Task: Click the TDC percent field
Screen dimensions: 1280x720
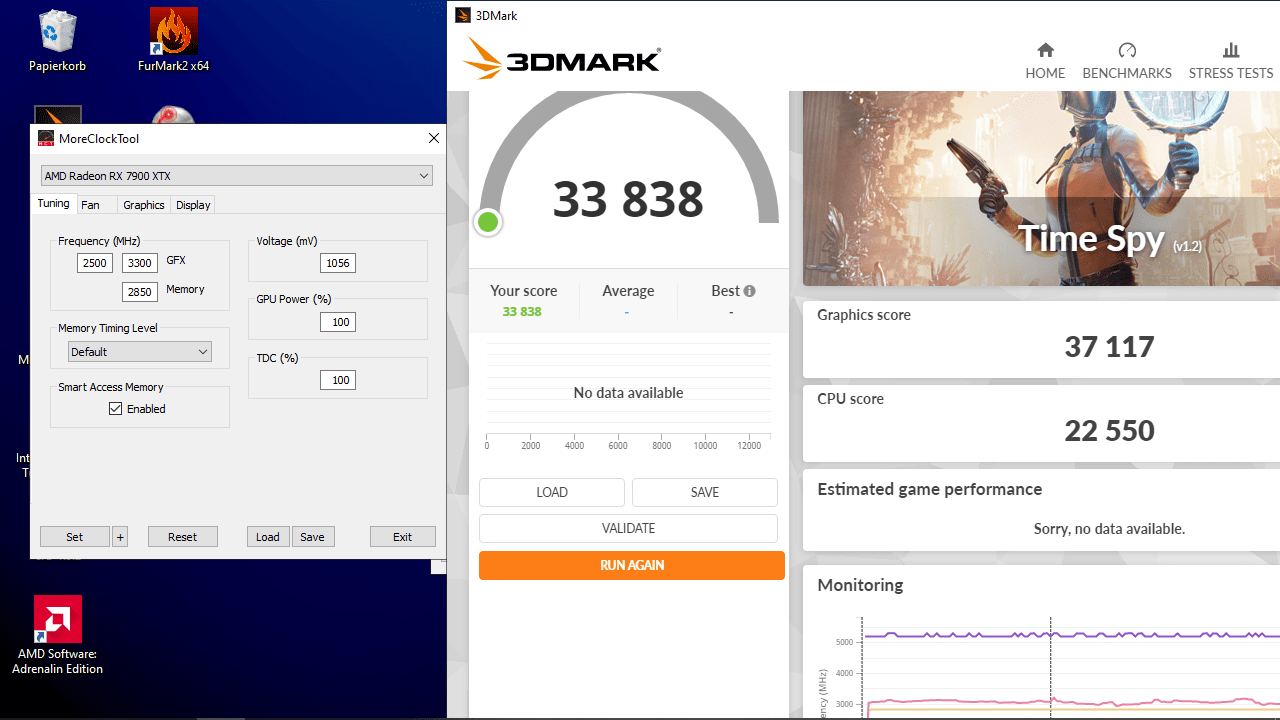Action: (x=338, y=380)
